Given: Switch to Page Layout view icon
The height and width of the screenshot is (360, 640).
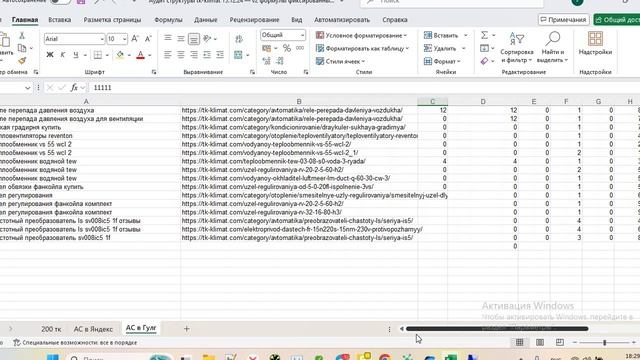Looking at the screenshot, I should [x=540, y=342].
